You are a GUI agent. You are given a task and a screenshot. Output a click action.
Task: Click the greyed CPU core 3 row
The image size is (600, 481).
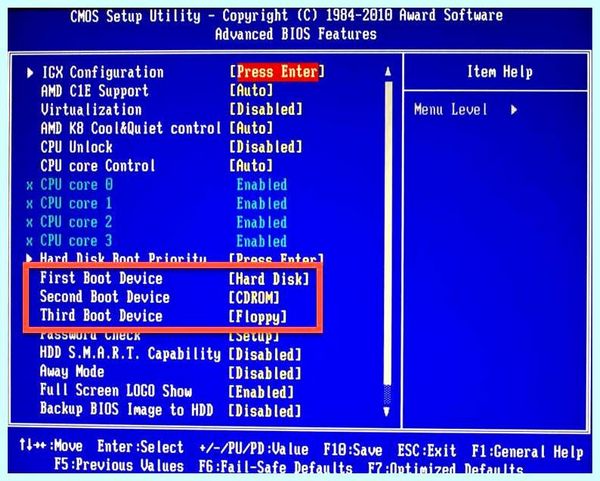click(157, 241)
